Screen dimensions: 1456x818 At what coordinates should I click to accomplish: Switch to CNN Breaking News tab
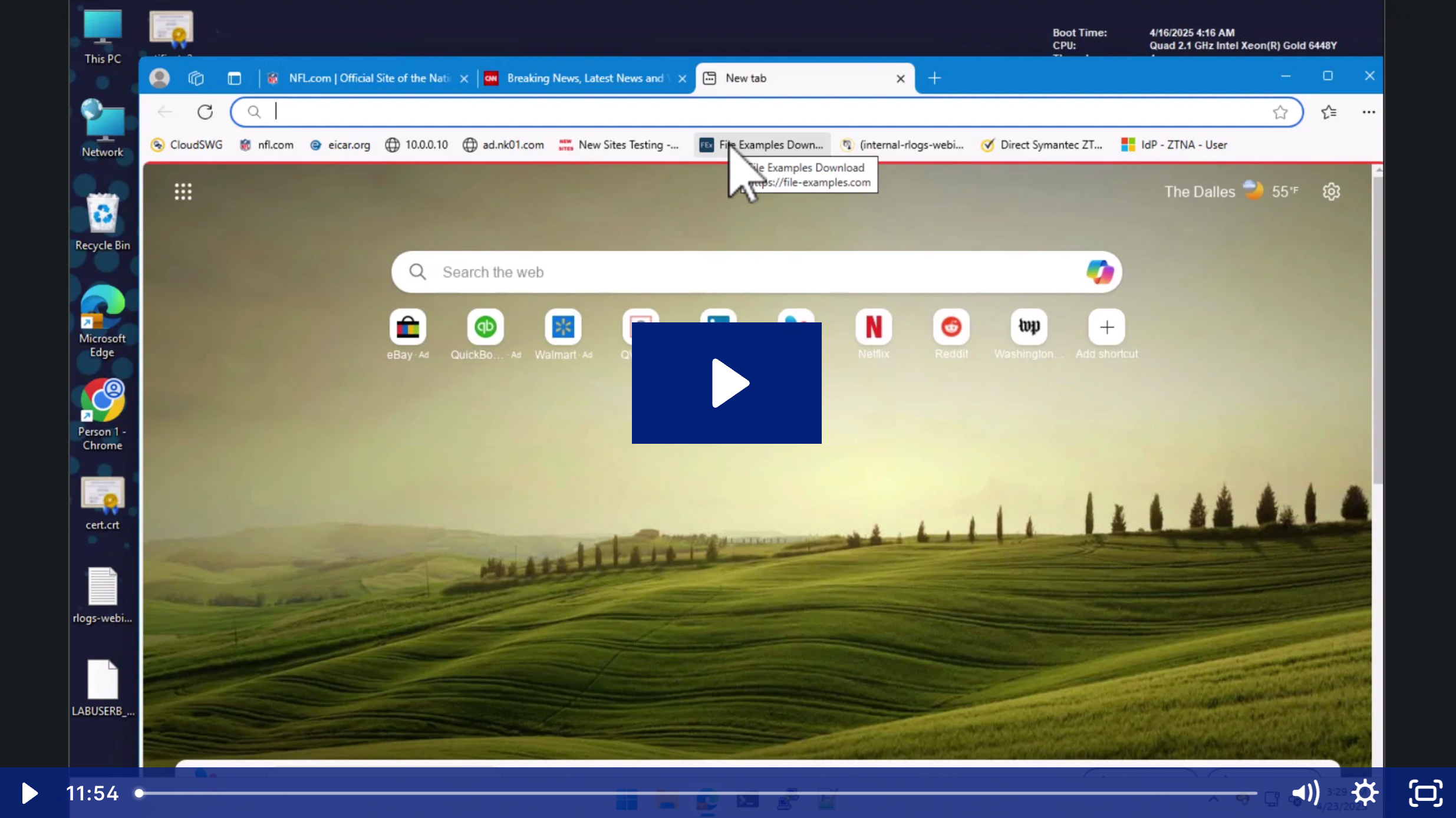coord(584,78)
